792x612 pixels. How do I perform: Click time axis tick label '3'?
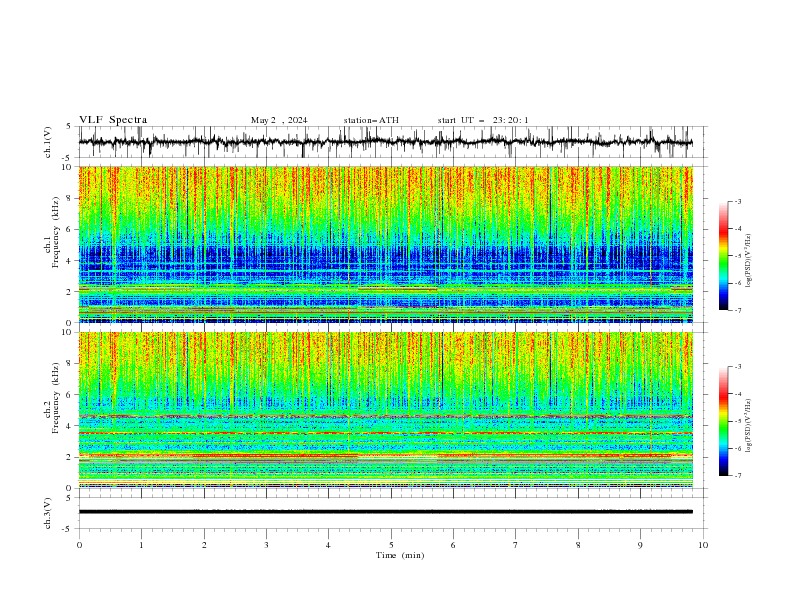pos(266,545)
